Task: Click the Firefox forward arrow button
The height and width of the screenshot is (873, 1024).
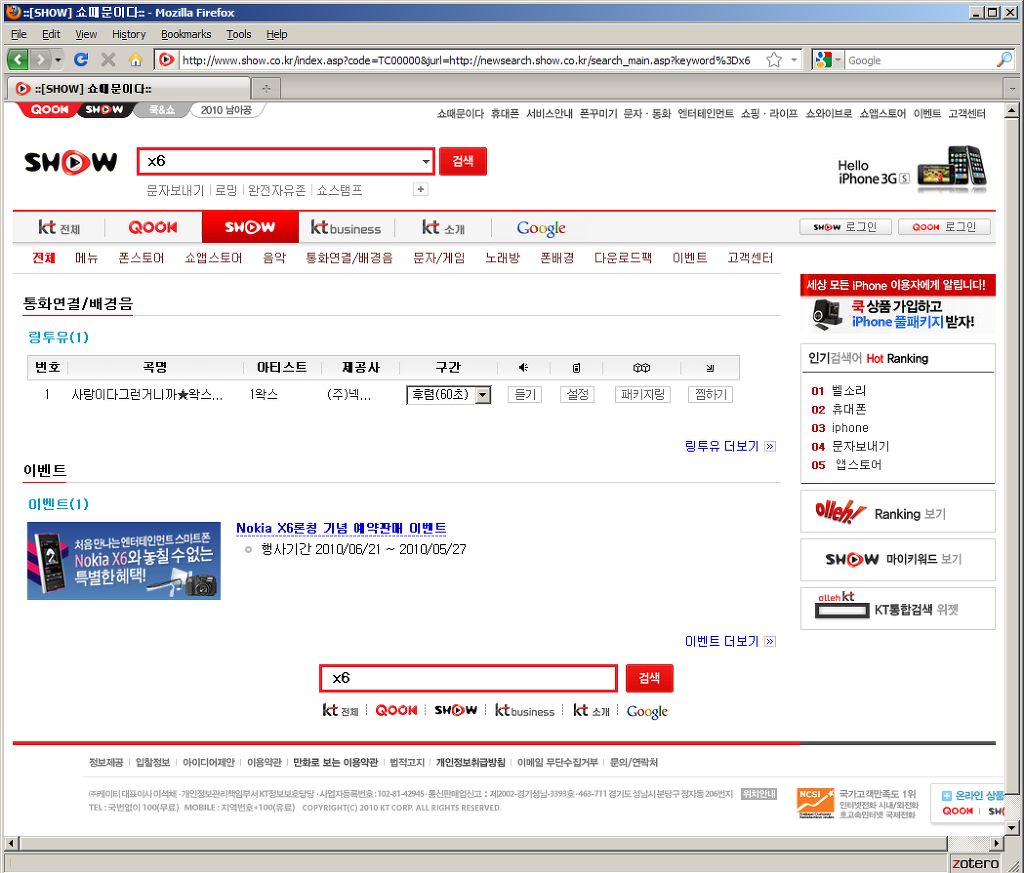Action: point(40,60)
